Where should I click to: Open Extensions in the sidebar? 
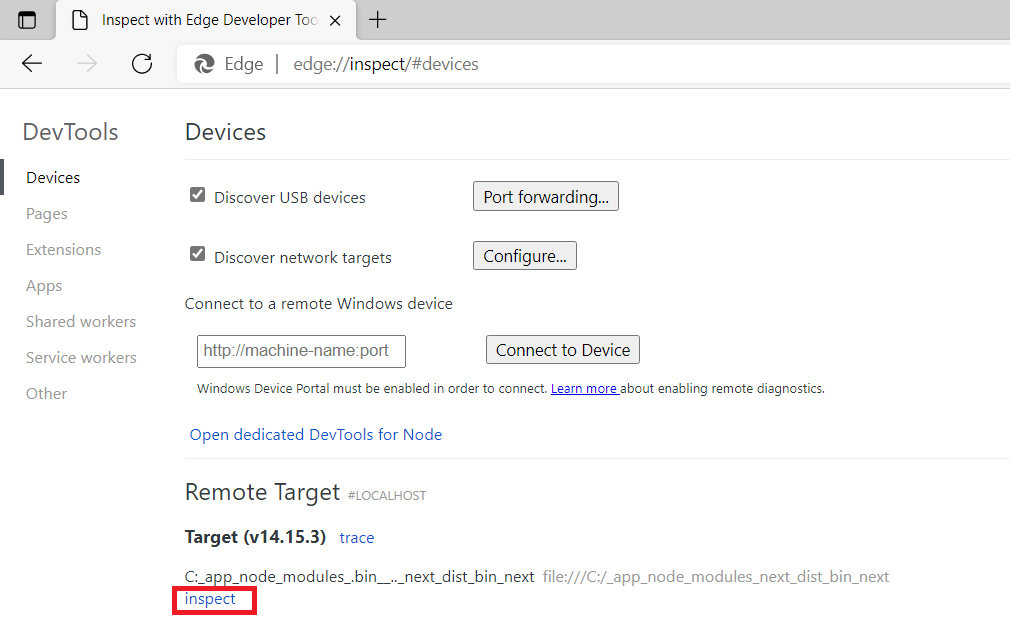point(63,249)
